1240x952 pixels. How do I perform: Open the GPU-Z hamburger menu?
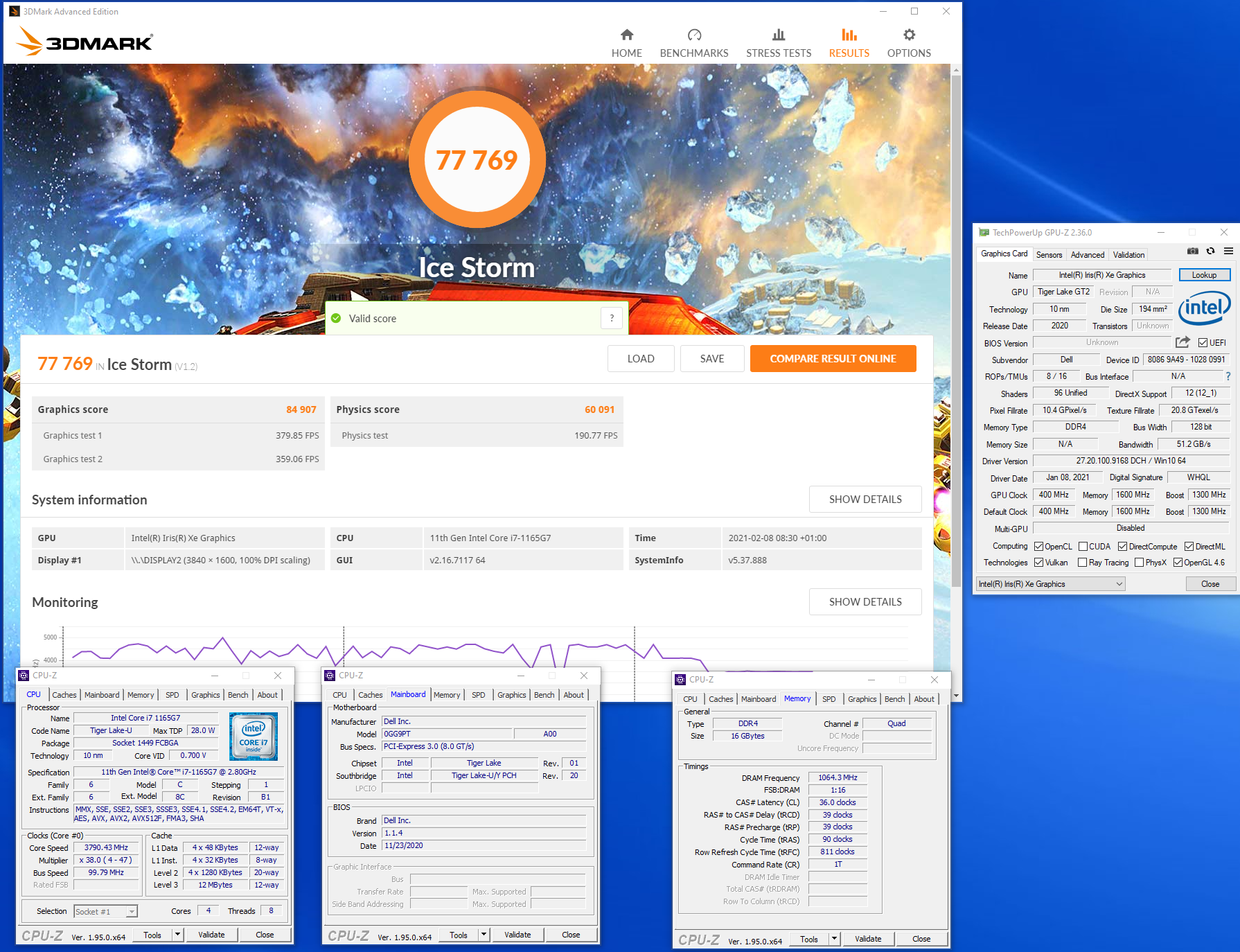[1228, 251]
